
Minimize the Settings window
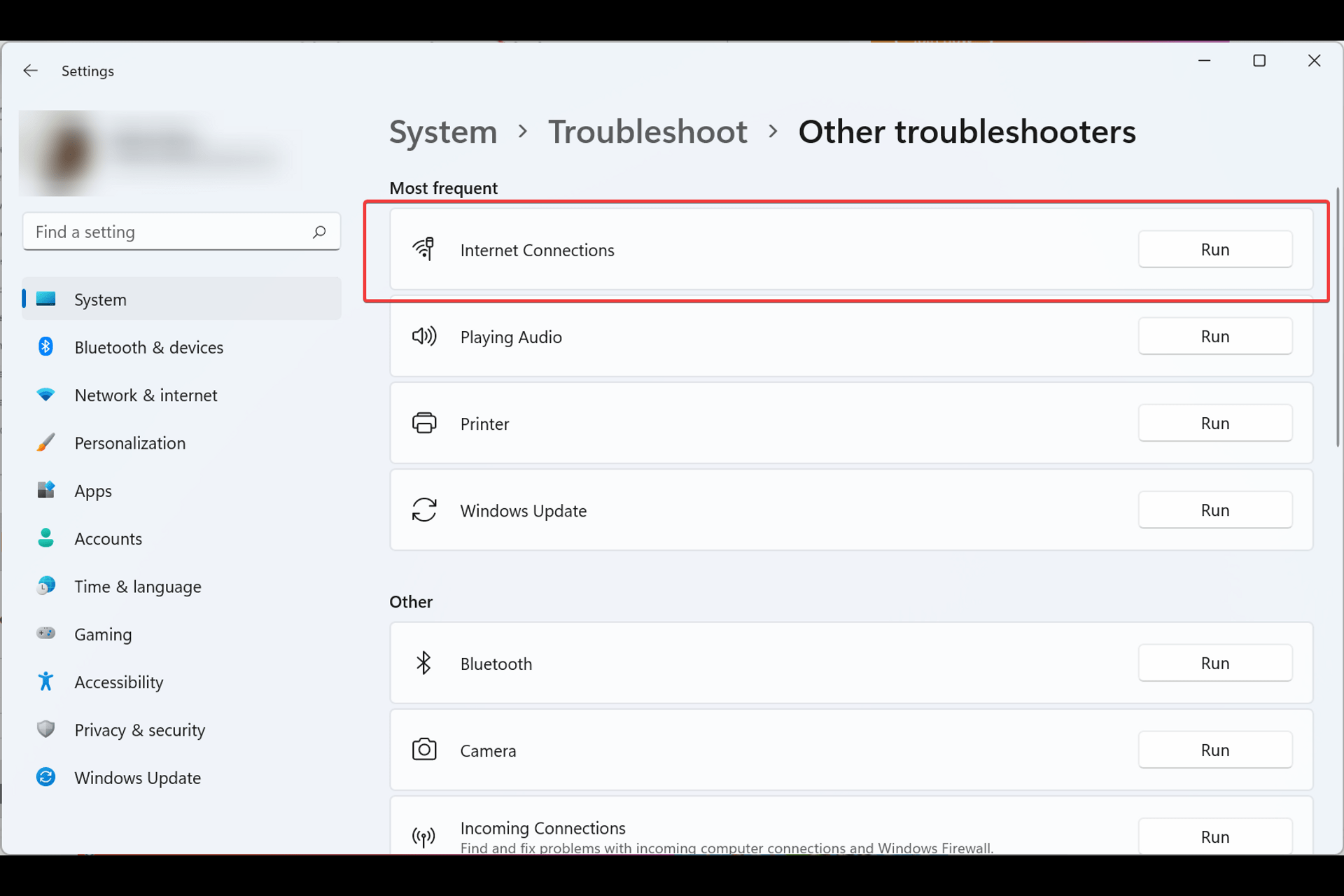[x=1204, y=61]
